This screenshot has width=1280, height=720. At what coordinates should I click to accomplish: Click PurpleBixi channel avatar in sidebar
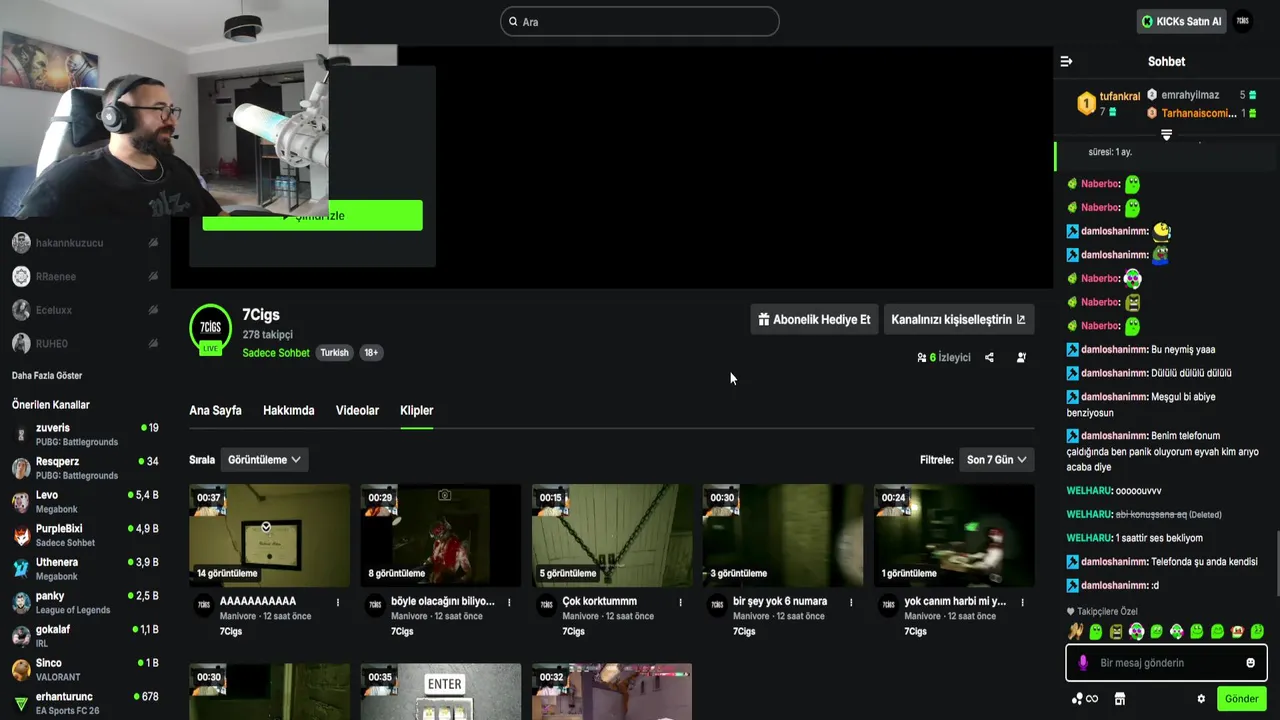[21, 535]
